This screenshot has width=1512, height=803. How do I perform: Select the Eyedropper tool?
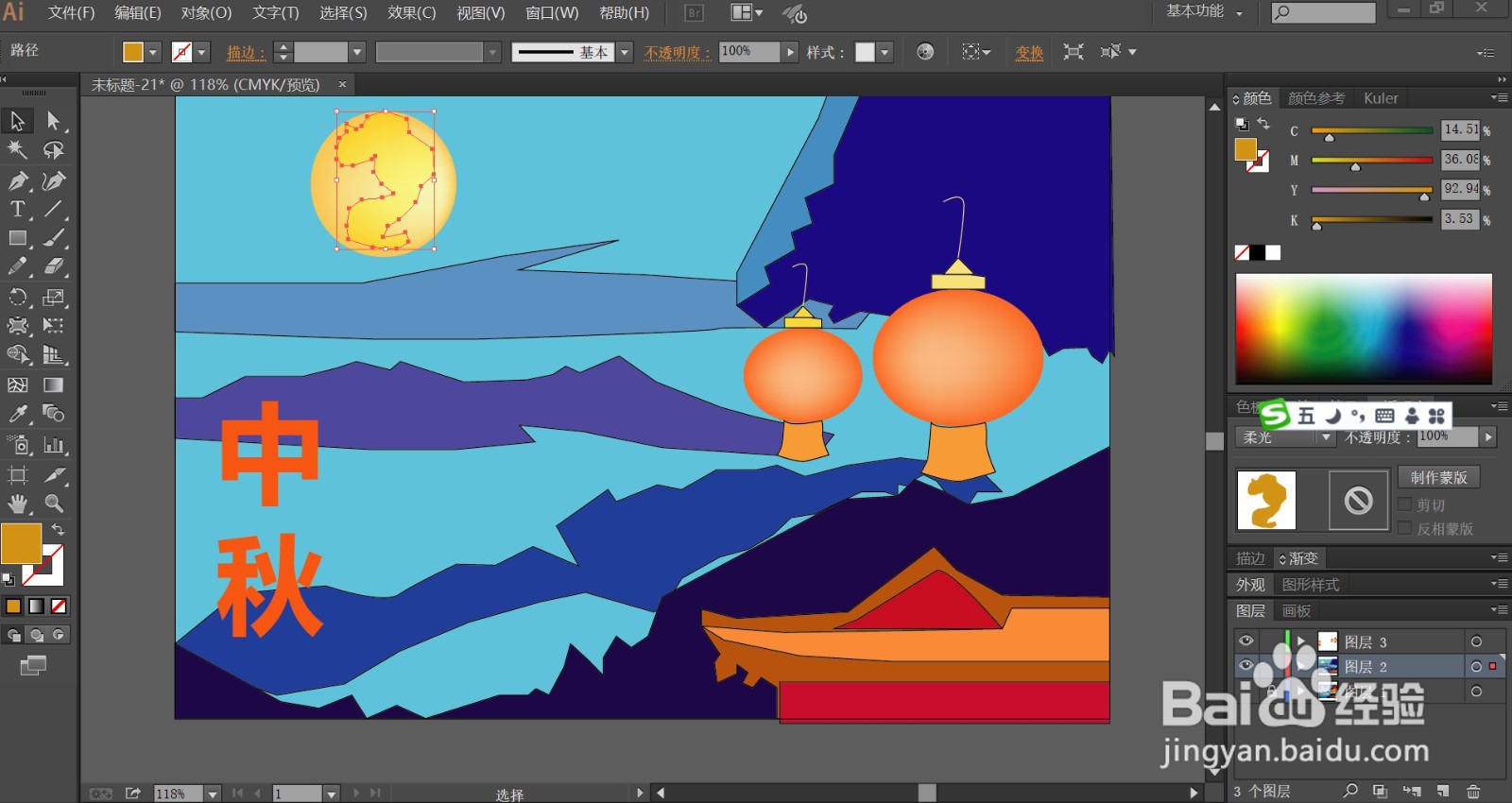click(x=18, y=414)
